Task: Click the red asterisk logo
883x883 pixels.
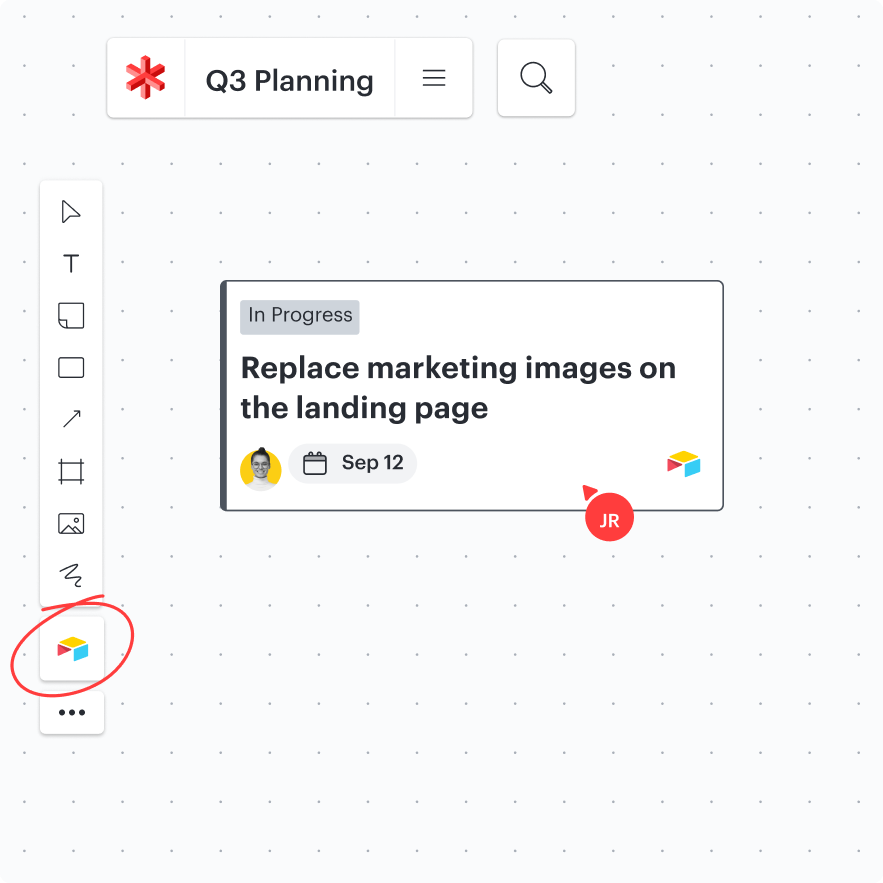Action: [x=146, y=78]
